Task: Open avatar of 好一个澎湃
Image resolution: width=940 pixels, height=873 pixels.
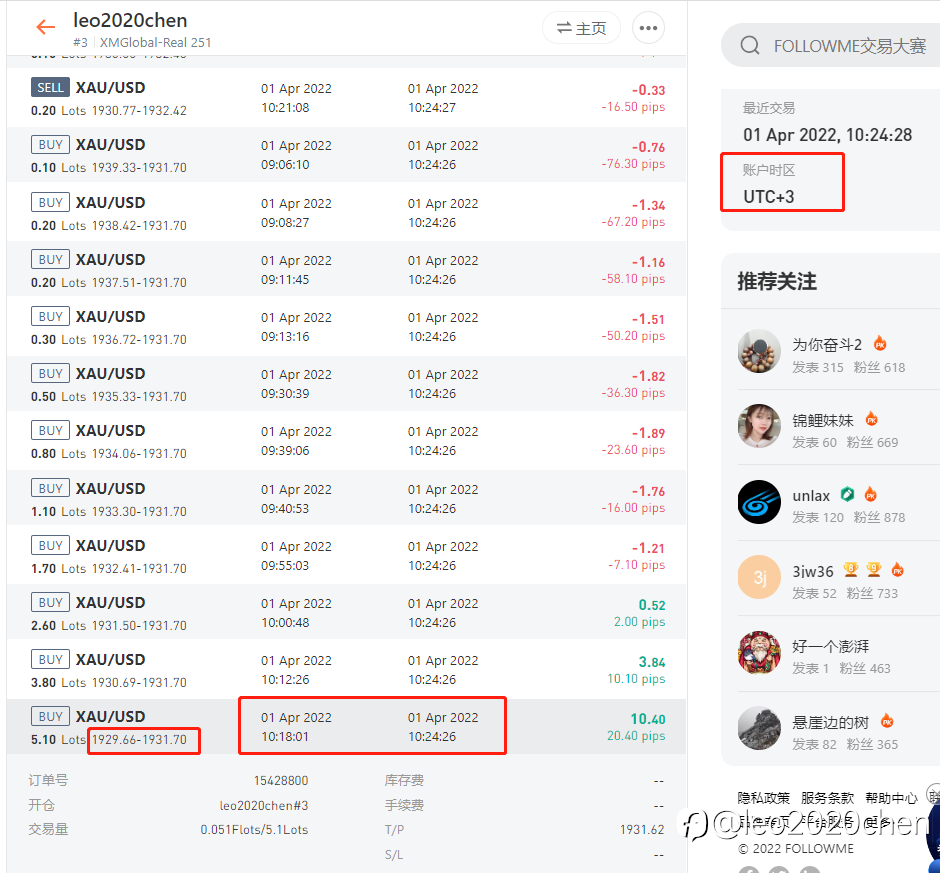Action: point(759,652)
